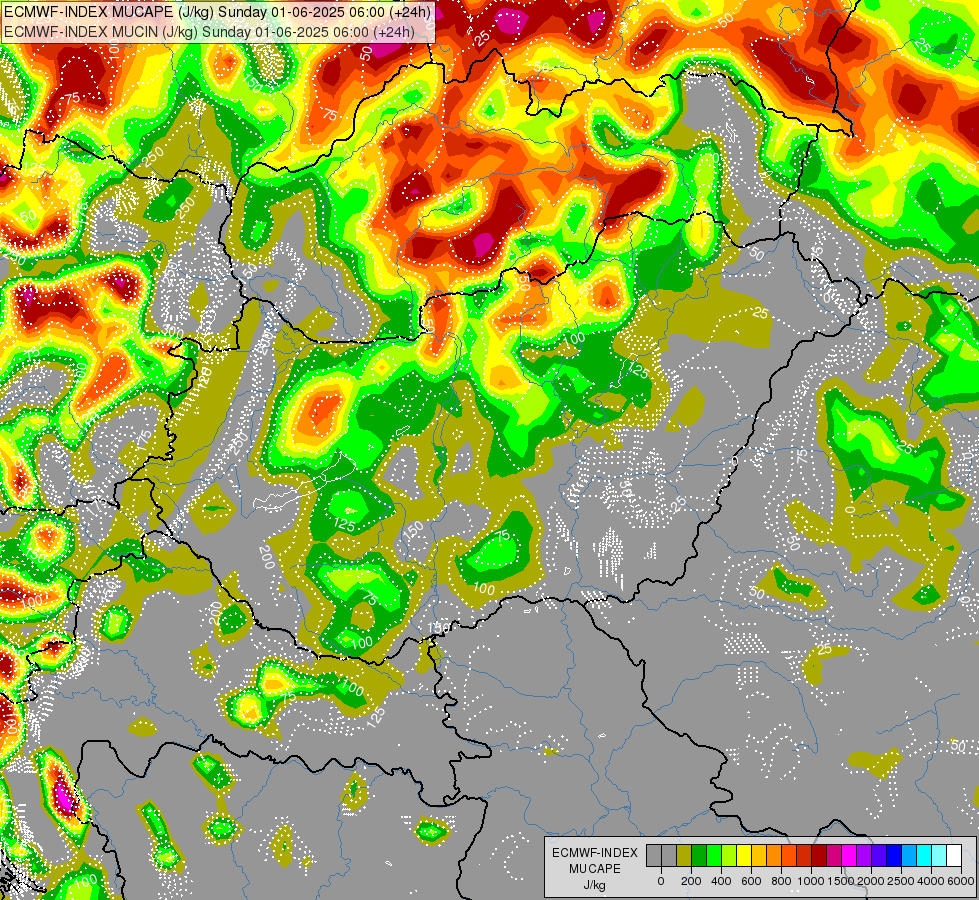The width and height of the screenshot is (979, 900).
Task: Select the pink-magenta swatch before 1500
Action: tap(834, 855)
